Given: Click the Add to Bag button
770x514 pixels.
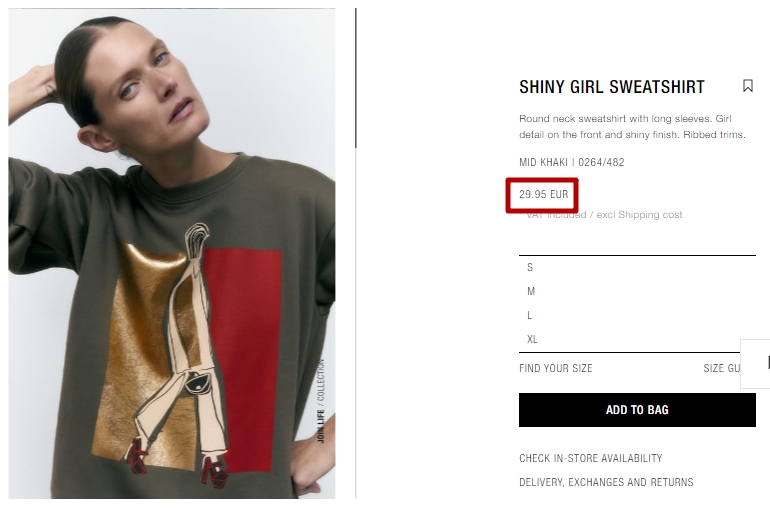Looking at the screenshot, I should coord(637,410).
